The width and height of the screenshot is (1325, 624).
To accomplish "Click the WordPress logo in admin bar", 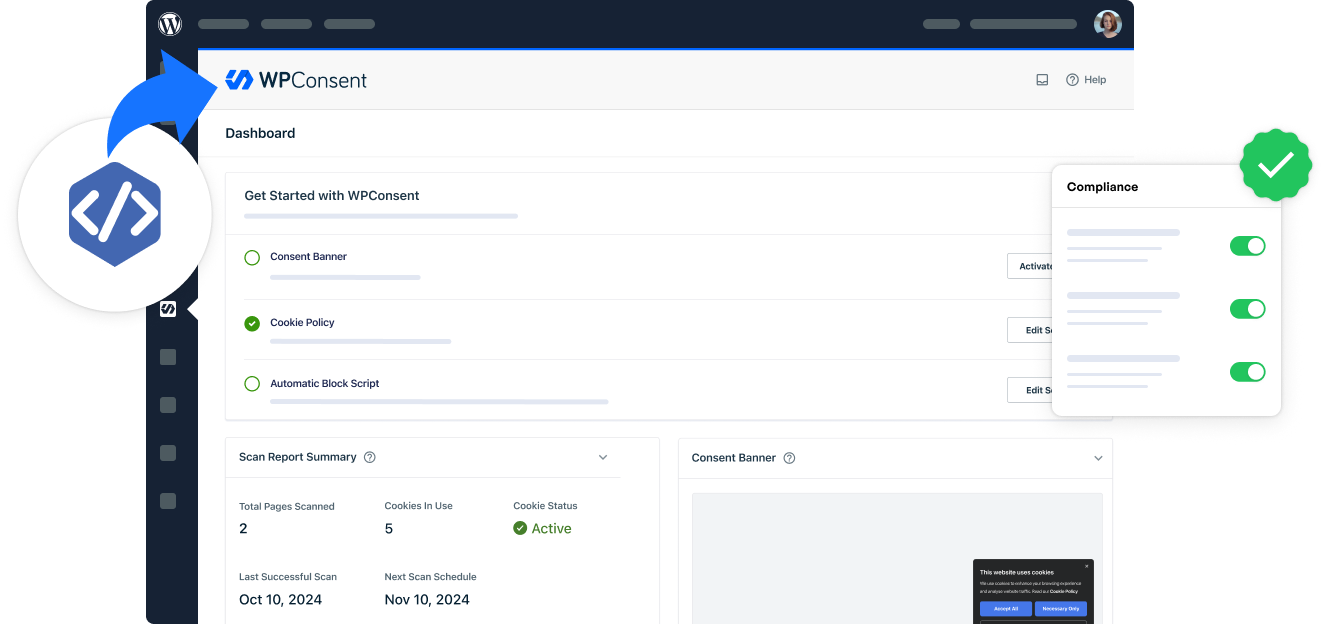I will 170,24.
